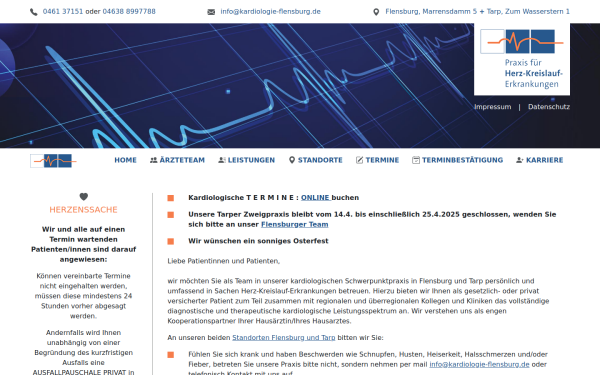
Task: Click the HERZENSSACHE heading
Action: [83, 210]
